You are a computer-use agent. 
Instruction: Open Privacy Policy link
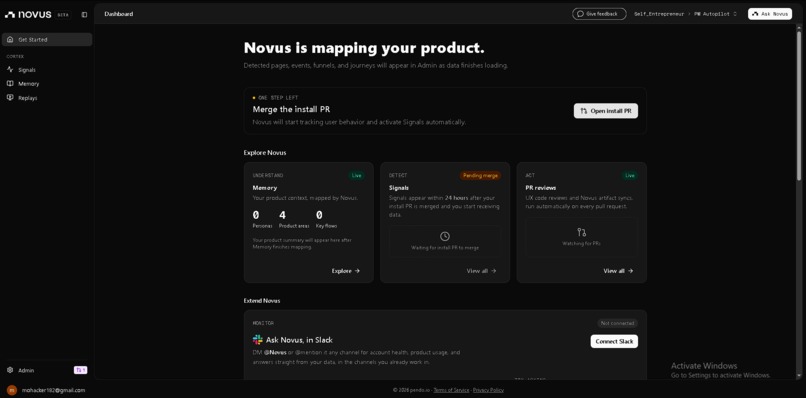[488, 390]
